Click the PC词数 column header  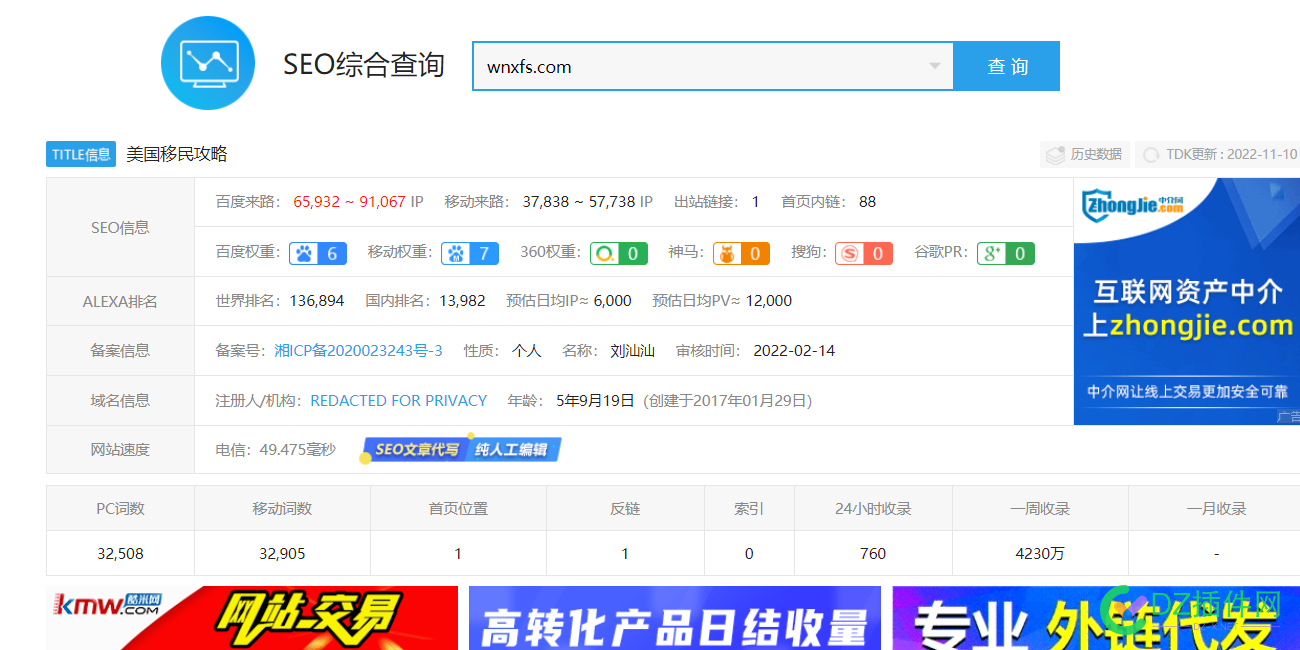click(121, 509)
